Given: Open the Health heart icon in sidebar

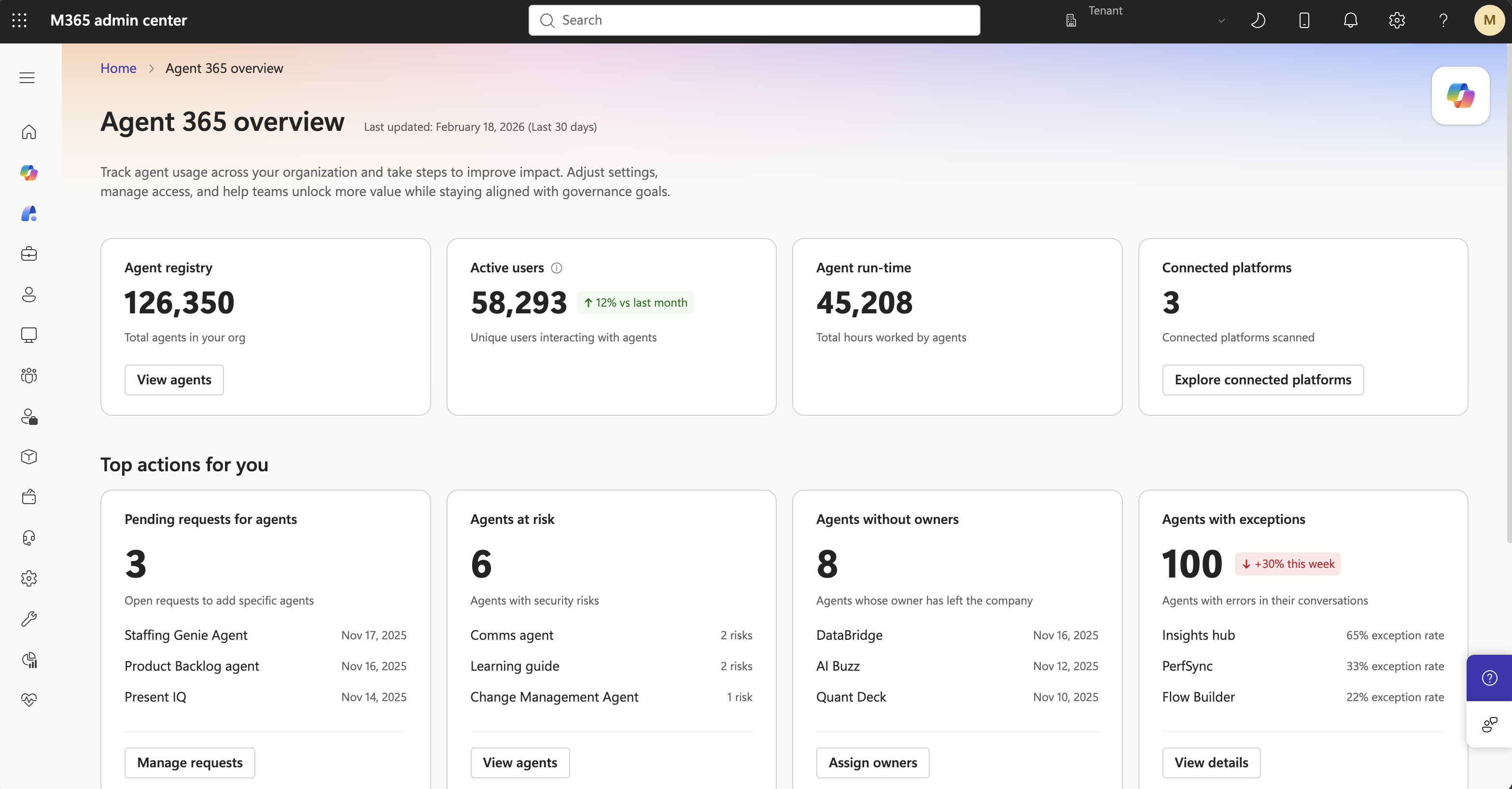Looking at the screenshot, I should (x=29, y=699).
